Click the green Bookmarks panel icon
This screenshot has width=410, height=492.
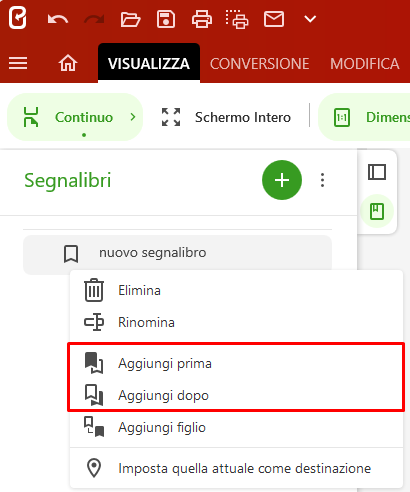(x=377, y=211)
